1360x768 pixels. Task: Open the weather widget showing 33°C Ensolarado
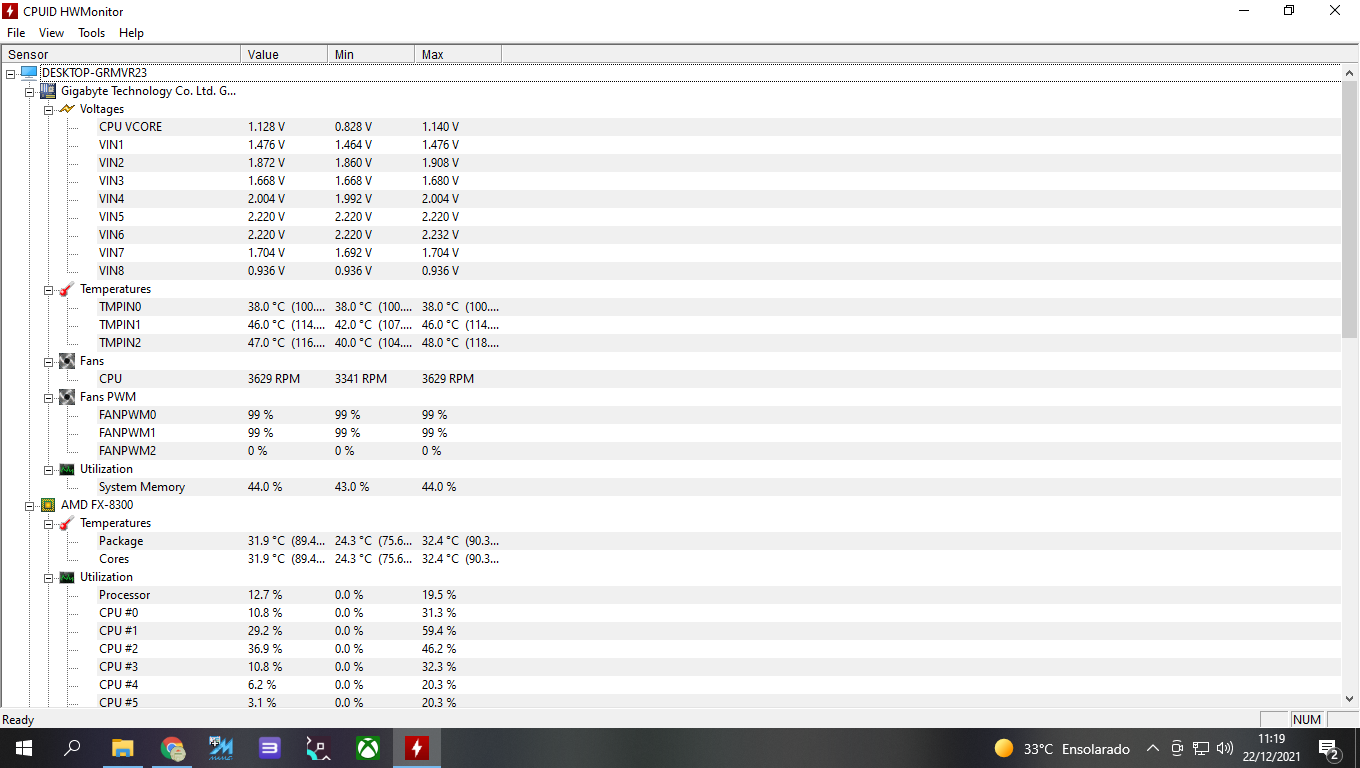(x=1062, y=748)
